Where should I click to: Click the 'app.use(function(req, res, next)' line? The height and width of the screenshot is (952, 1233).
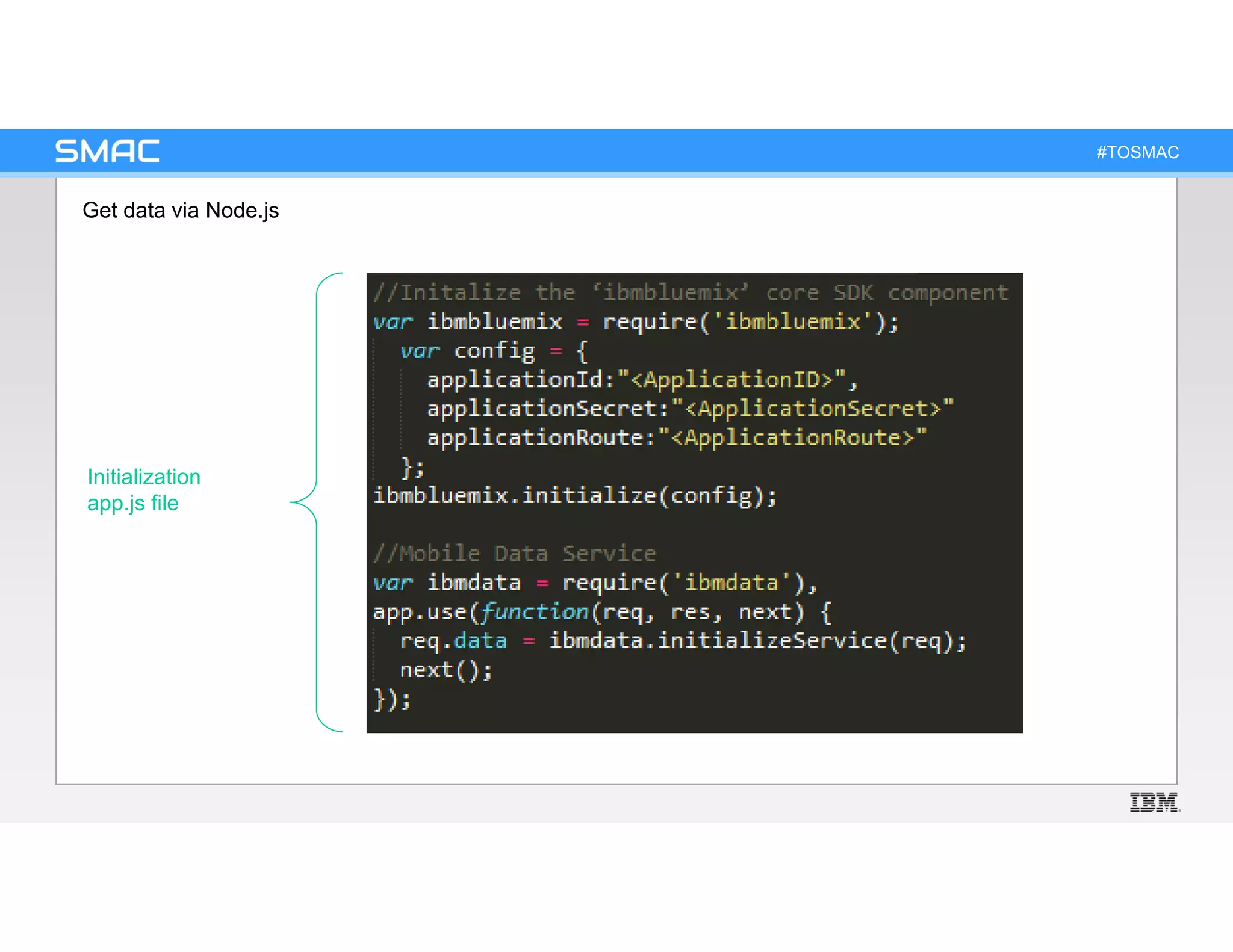click(602, 612)
